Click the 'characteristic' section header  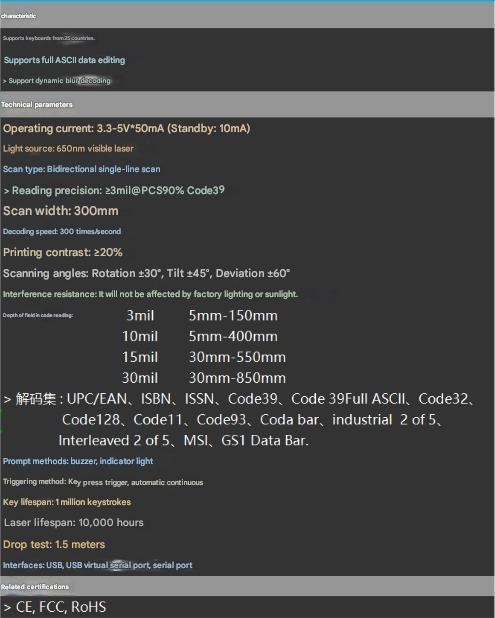[247, 16]
